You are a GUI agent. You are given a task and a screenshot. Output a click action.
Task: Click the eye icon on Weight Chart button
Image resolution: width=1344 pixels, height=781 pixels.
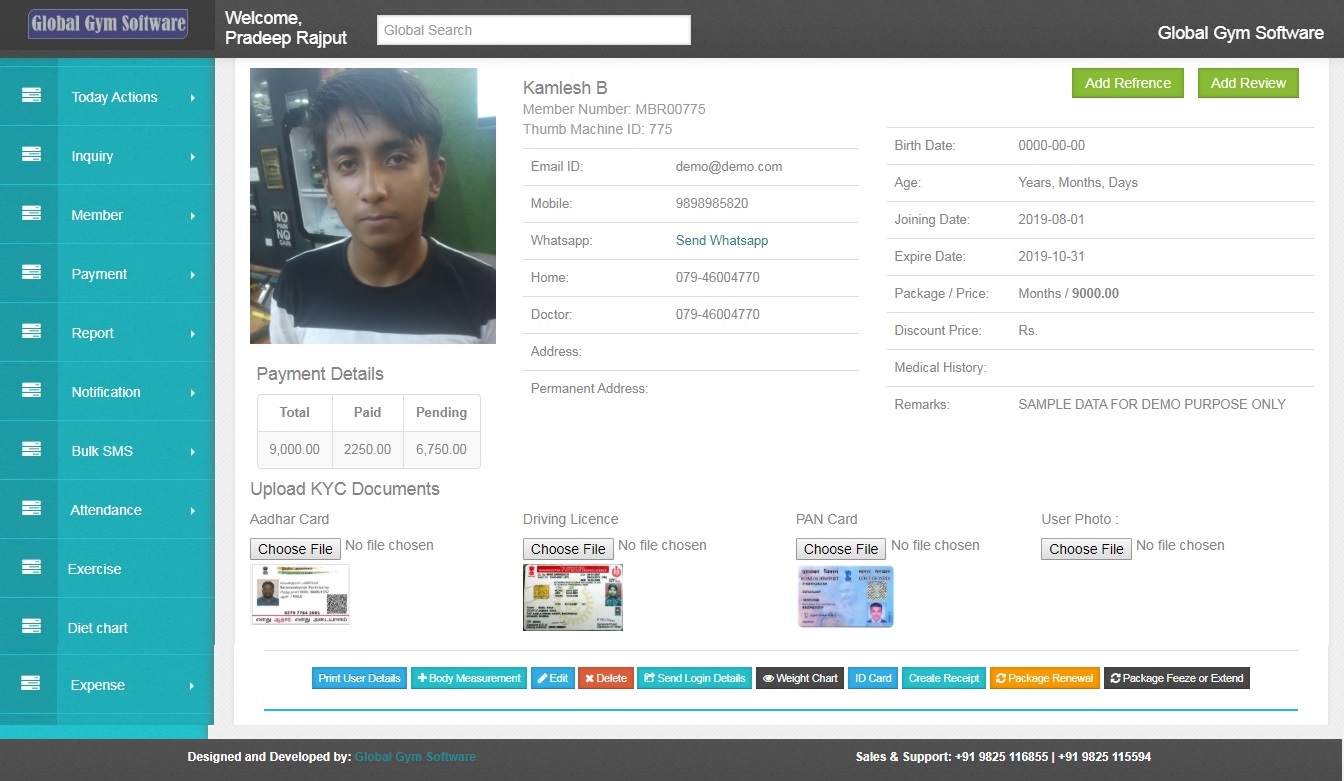click(770, 678)
